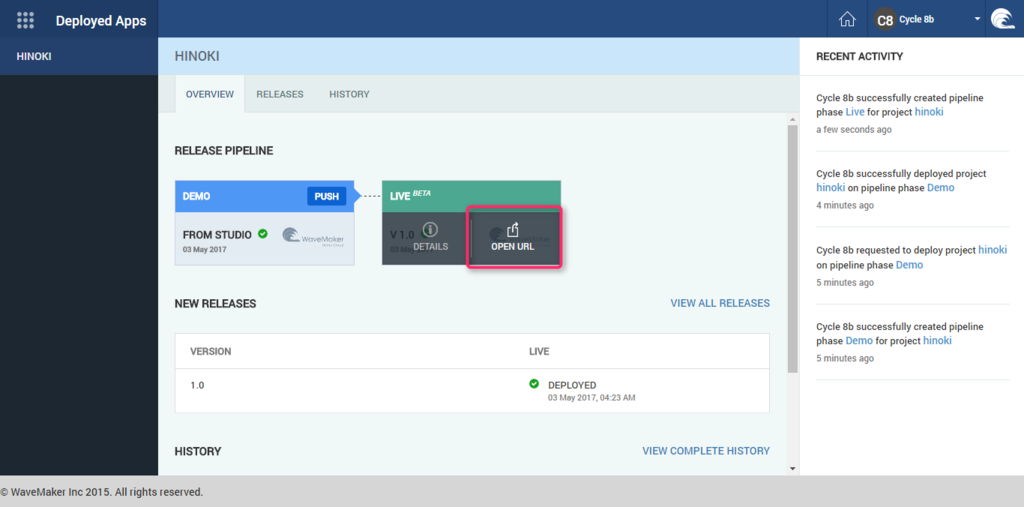
Task: Click OPEN URL on the Live phase
Action: click(x=513, y=238)
